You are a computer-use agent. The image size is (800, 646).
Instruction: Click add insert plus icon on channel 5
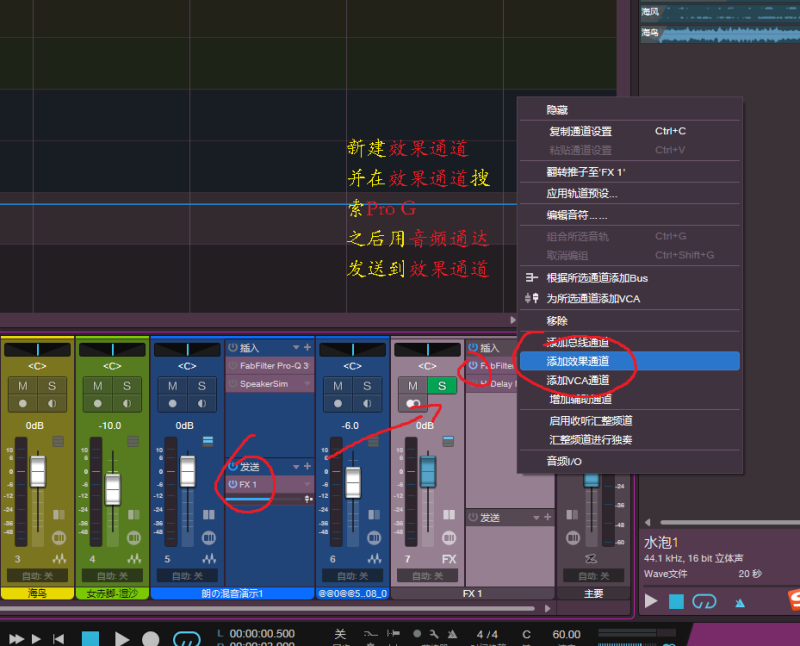pyautogui.click(x=307, y=348)
